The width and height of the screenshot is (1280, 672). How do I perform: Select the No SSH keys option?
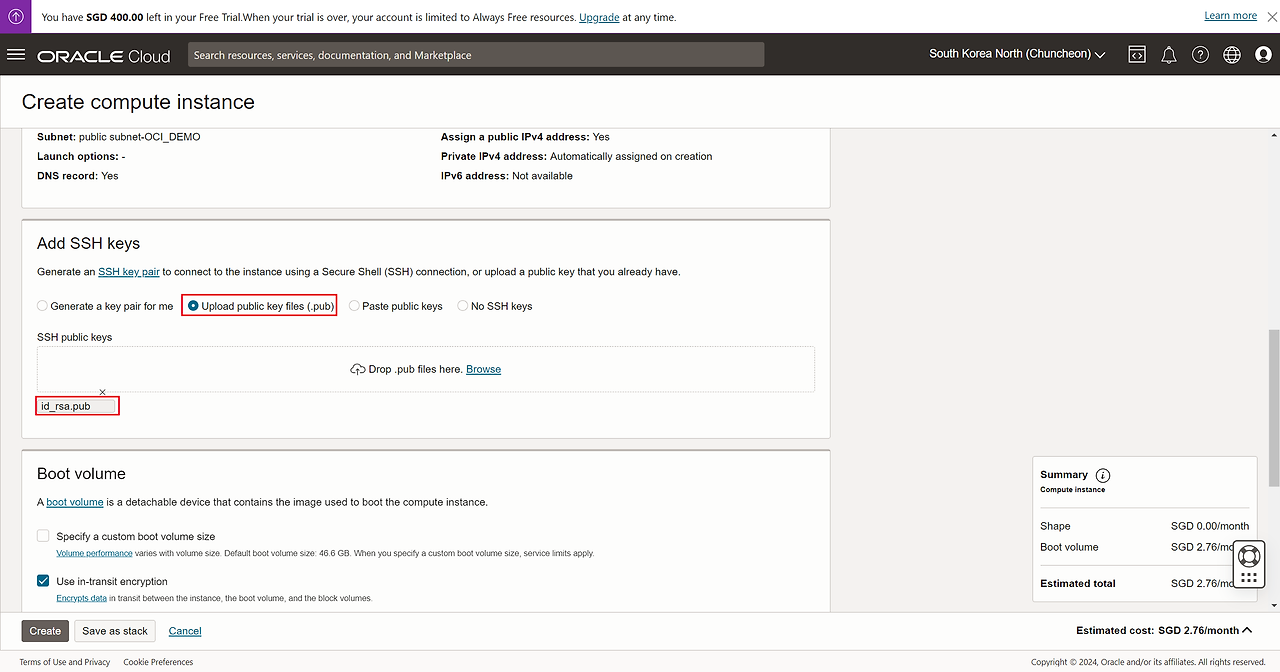pyautogui.click(x=463, y=306)
